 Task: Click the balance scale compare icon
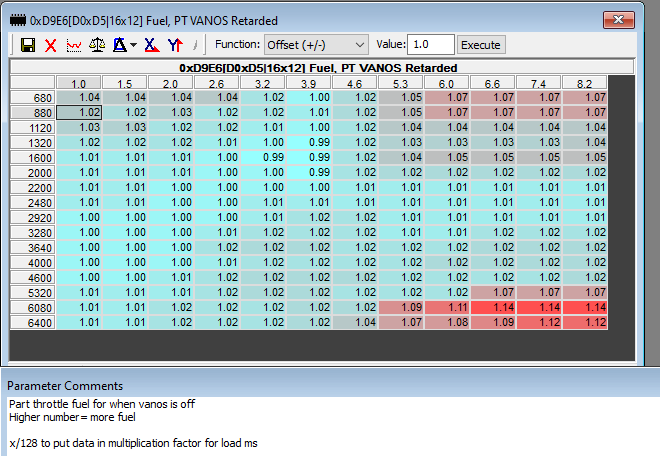point(97,45)
